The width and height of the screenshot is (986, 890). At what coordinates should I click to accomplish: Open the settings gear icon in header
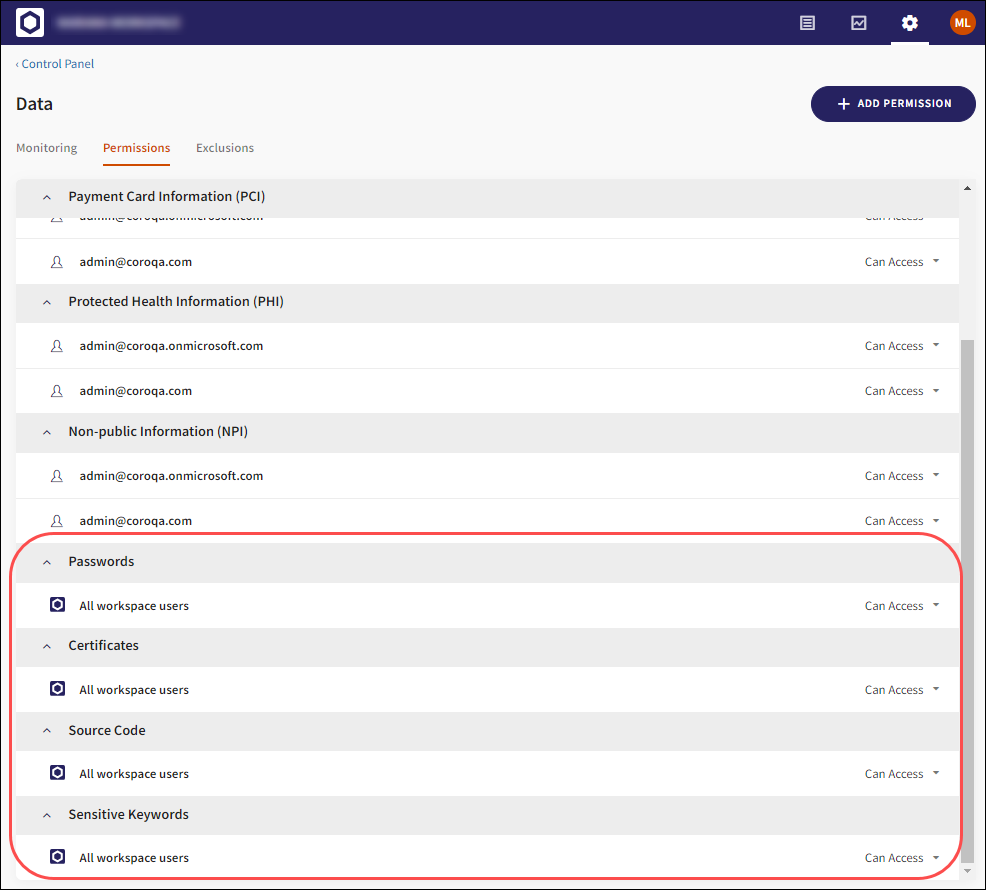909,22
